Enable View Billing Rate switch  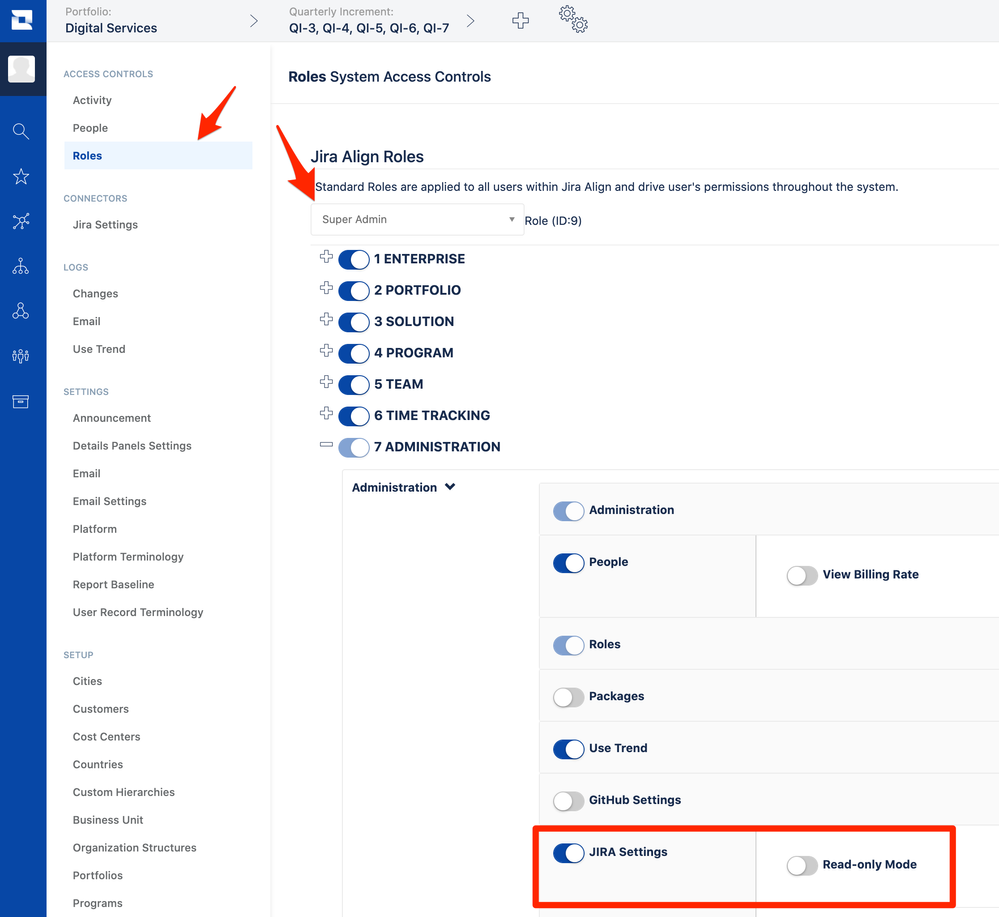[x=802, y=575]
